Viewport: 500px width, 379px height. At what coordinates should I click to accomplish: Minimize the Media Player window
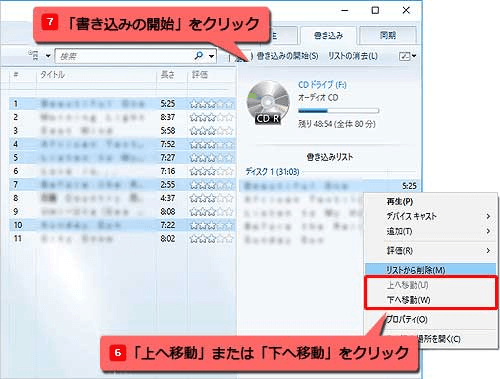pyautogui.click(x=345, y=11)
